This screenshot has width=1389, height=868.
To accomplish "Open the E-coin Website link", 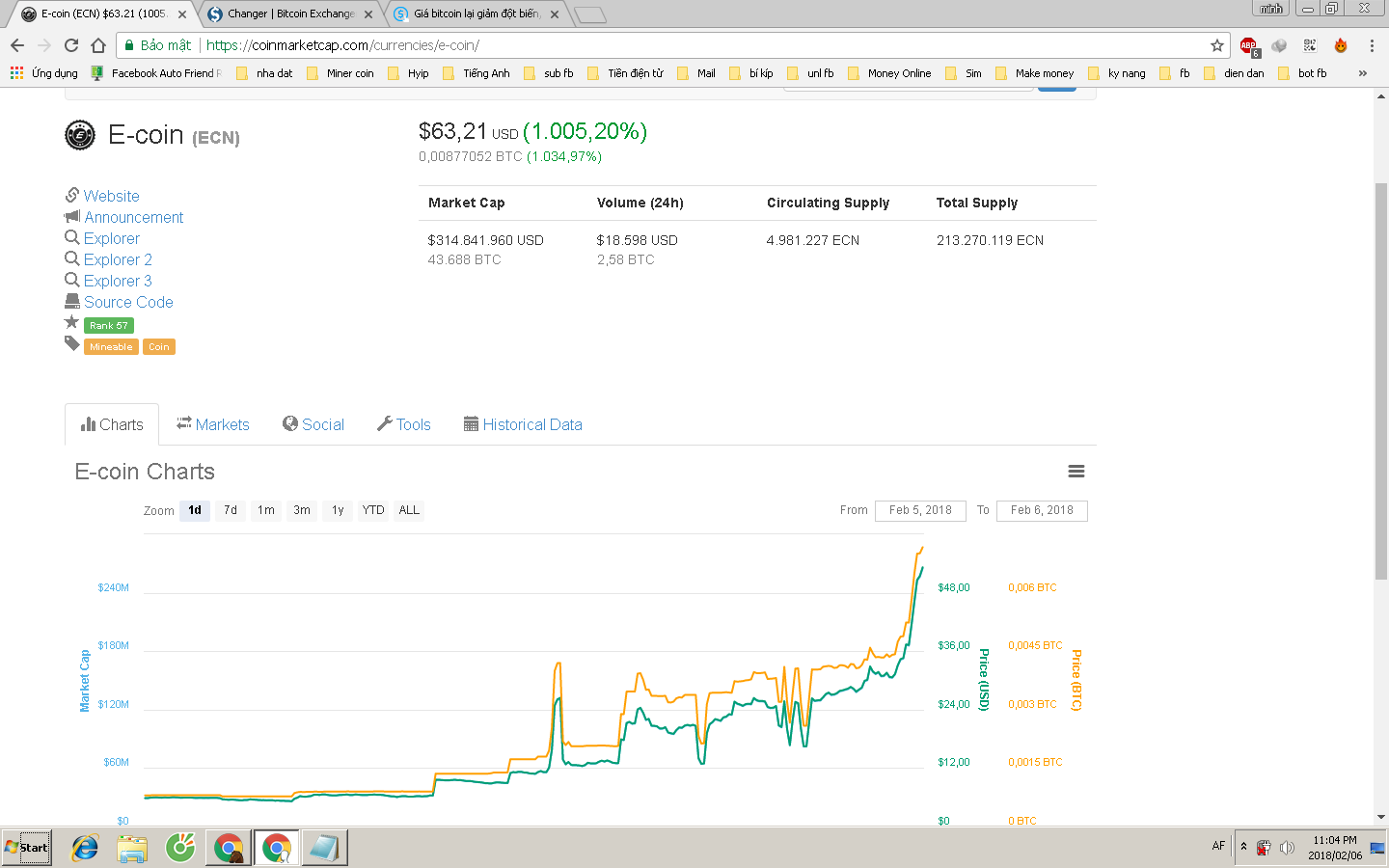I will pos(111,196).
